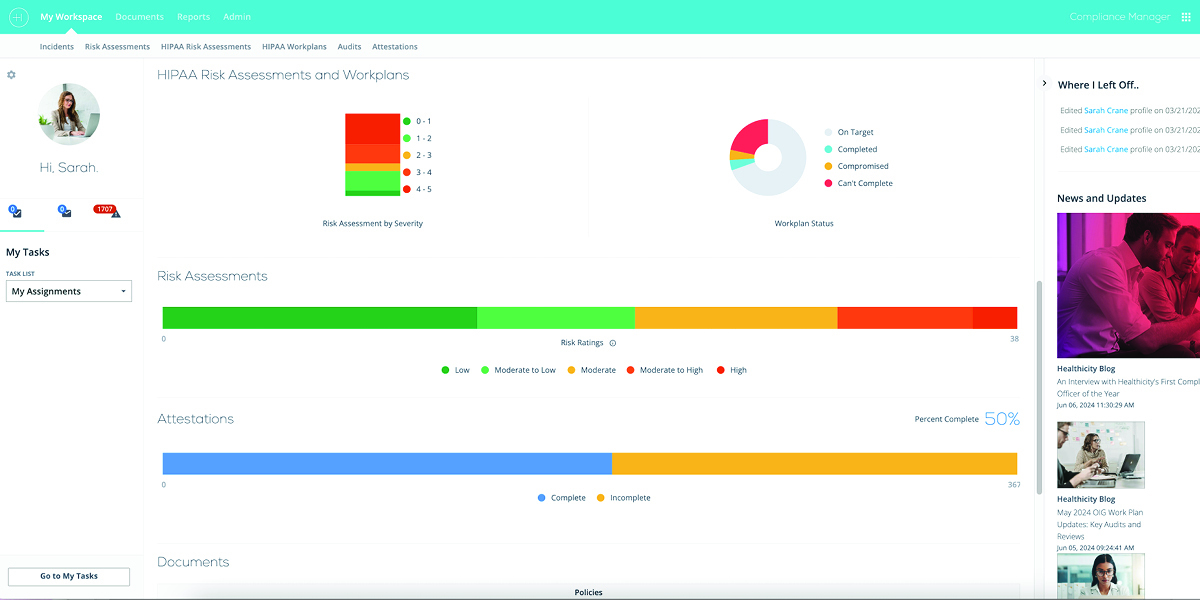Open the apps grid icon beside Compliance Manager
This screenshot has width=1200, height=600.
(x=1185, y=17)
